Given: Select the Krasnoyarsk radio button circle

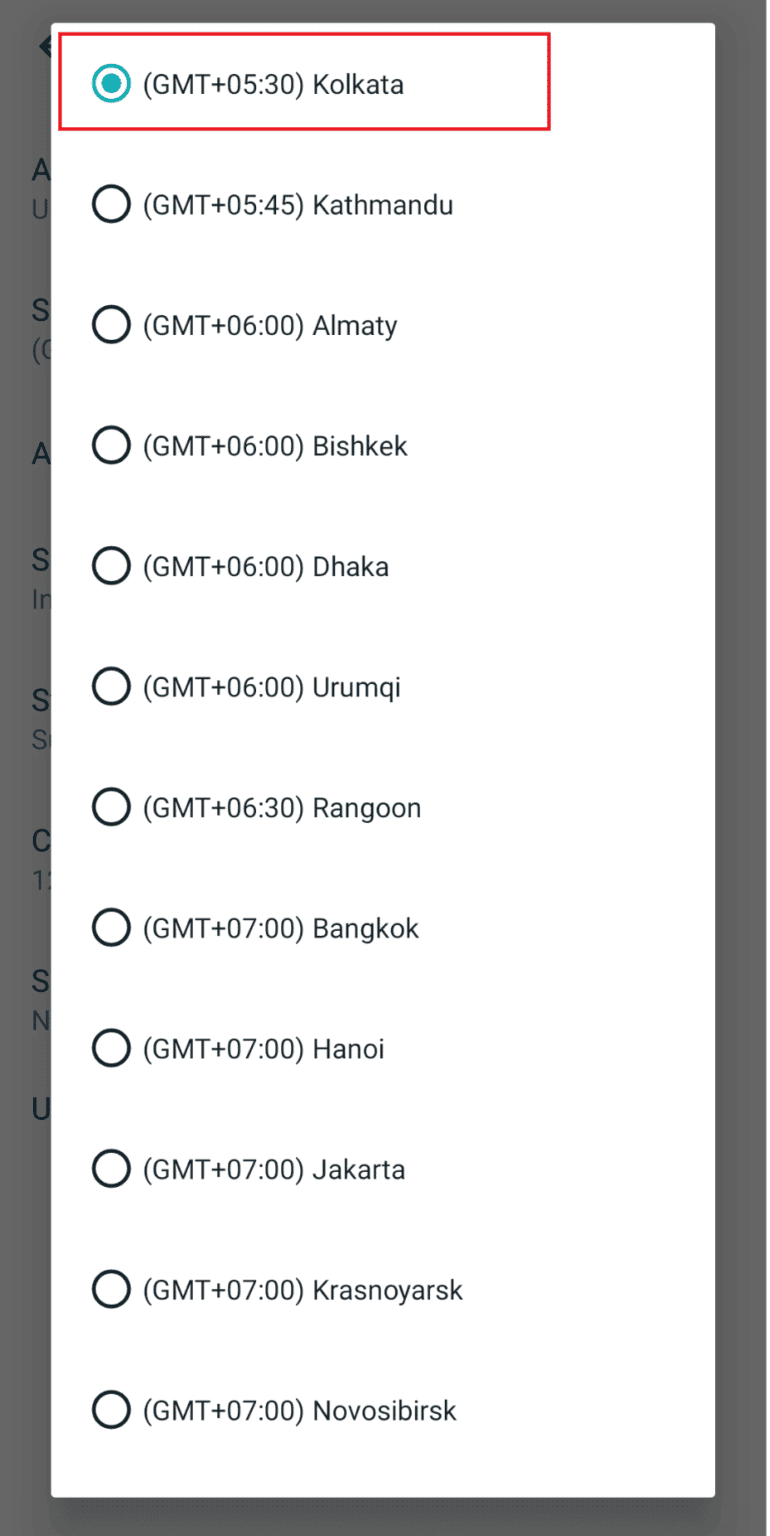Looking at the screenshot, I should (111, 1290).
